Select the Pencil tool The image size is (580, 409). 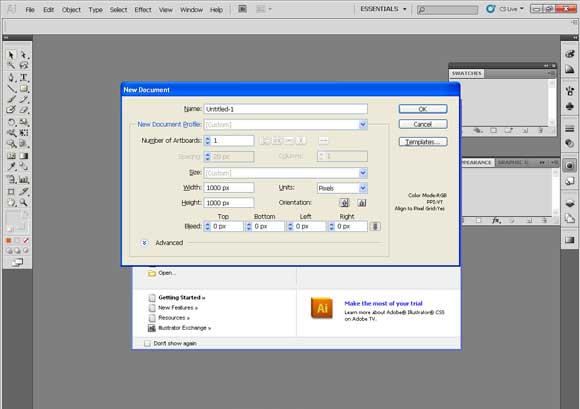(24, 99)
